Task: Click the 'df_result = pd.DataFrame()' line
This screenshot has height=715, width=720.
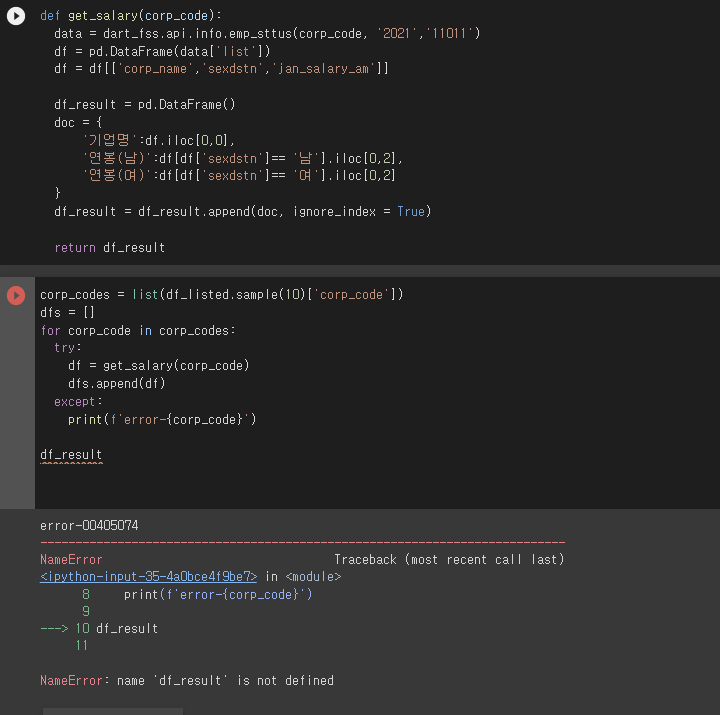Action: (x=145, y=105)
